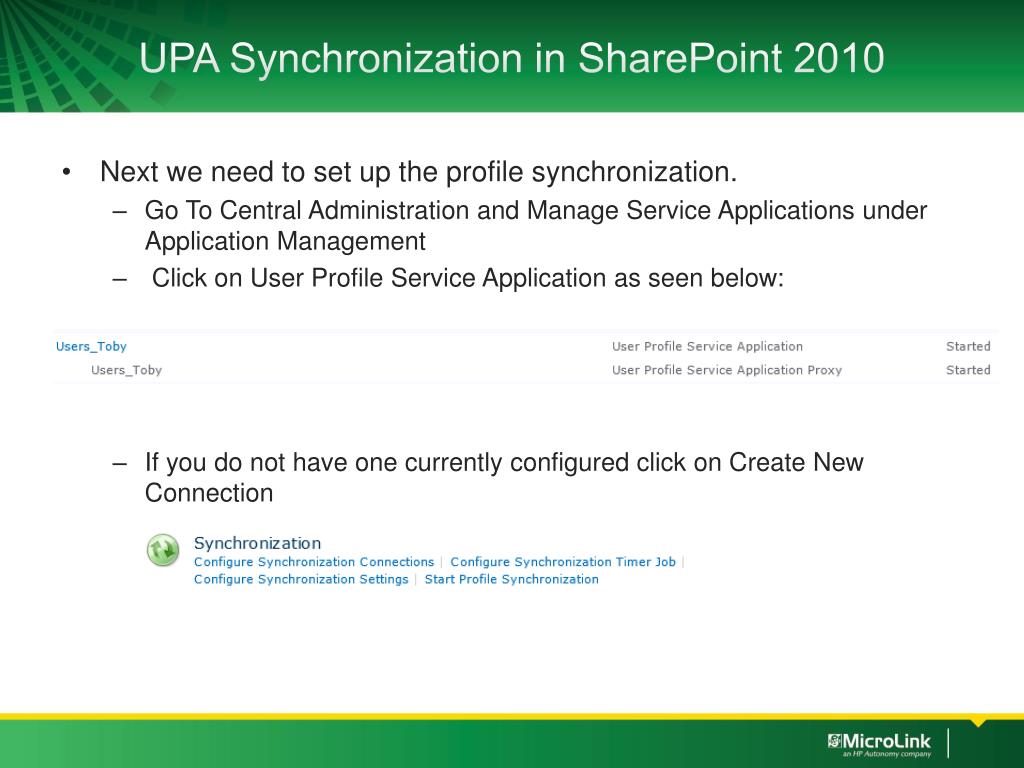Click the MicroLink logo in the footer
The image size is (1024, 768).
coord(879,743)
